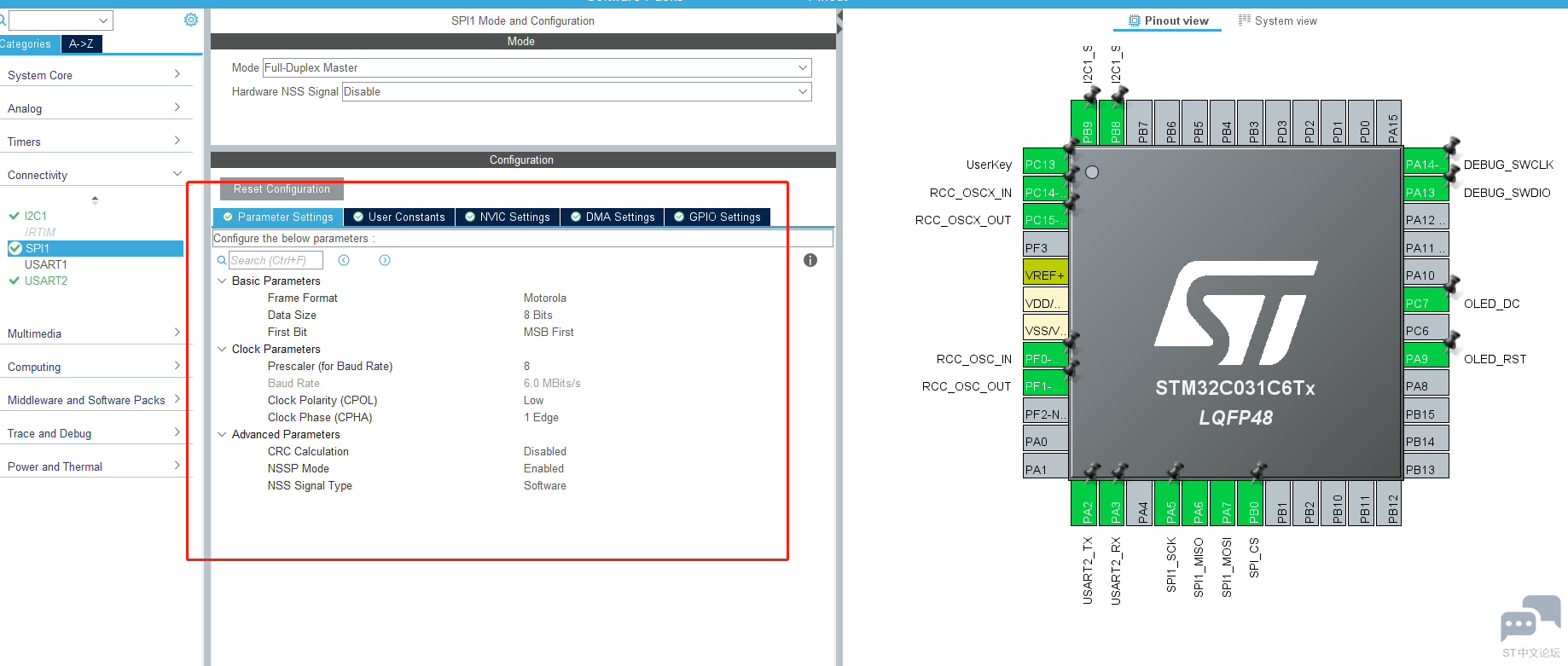Select I2C1 in the Connectivity list

pos(35,216)
